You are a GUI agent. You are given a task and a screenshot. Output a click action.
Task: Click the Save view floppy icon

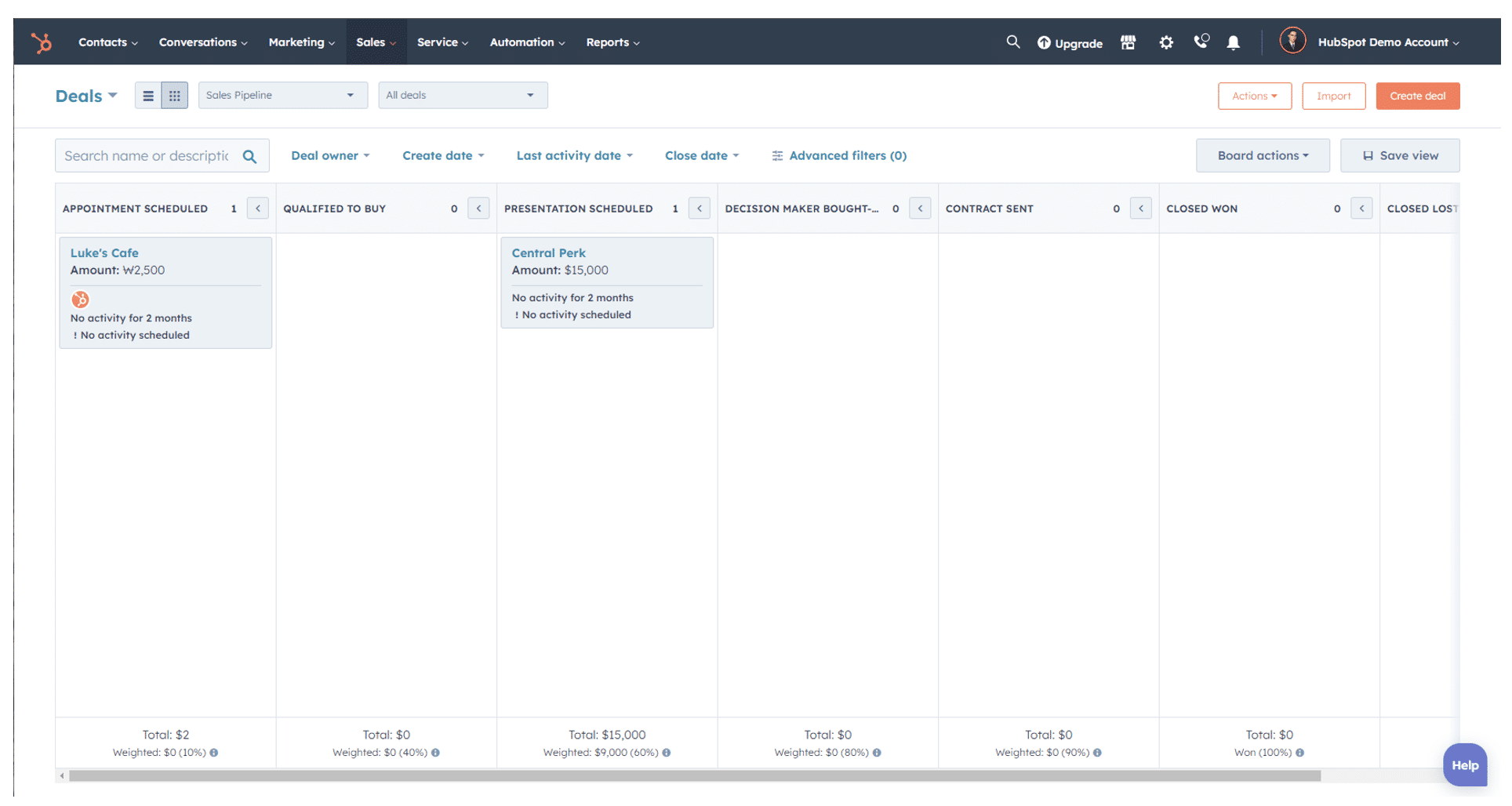pos(1368,156)
